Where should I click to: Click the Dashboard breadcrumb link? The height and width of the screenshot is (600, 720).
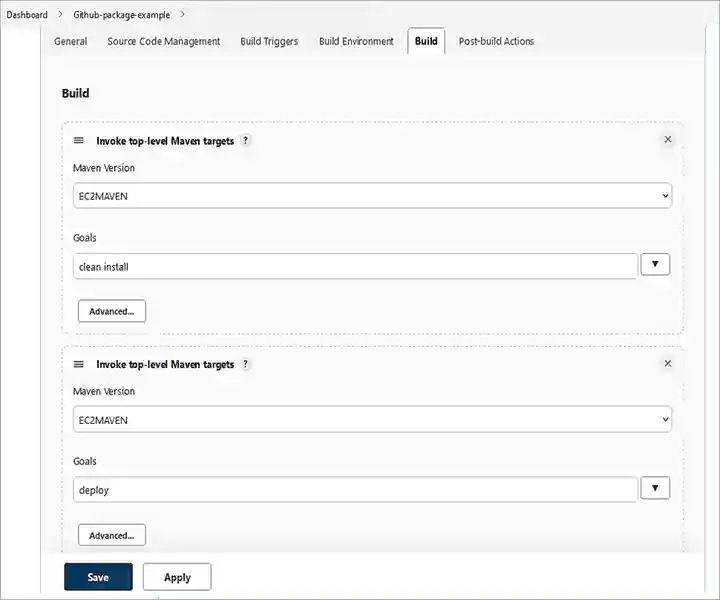(x=27, y=15)
